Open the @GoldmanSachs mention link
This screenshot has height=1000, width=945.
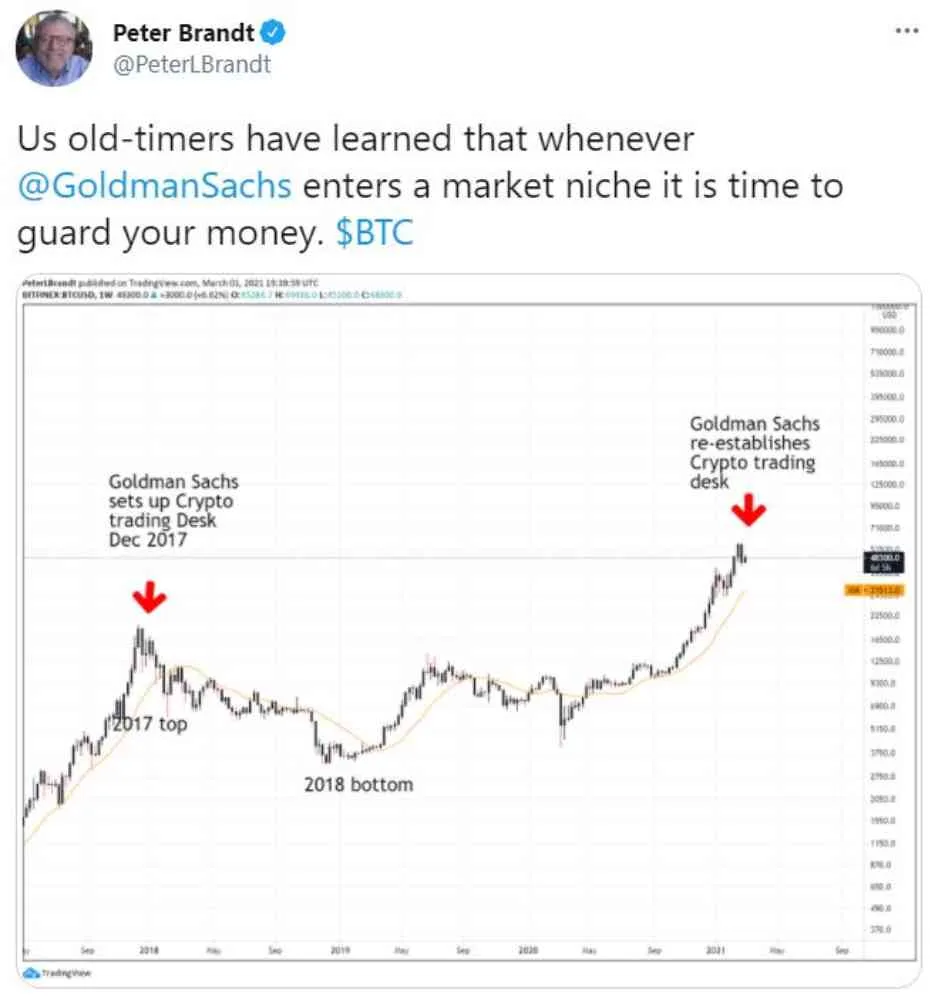[155, 186]
